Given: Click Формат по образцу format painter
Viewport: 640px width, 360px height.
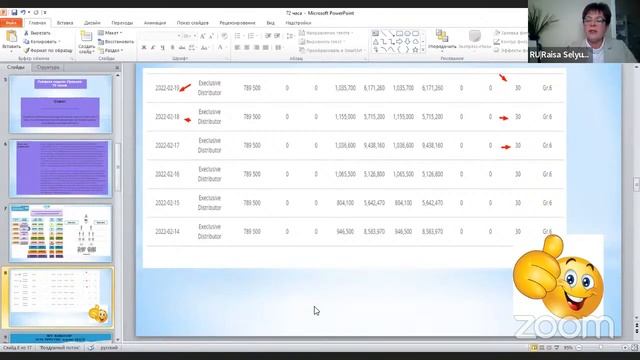Looking at the screenshot, I should tap(48, 50).
